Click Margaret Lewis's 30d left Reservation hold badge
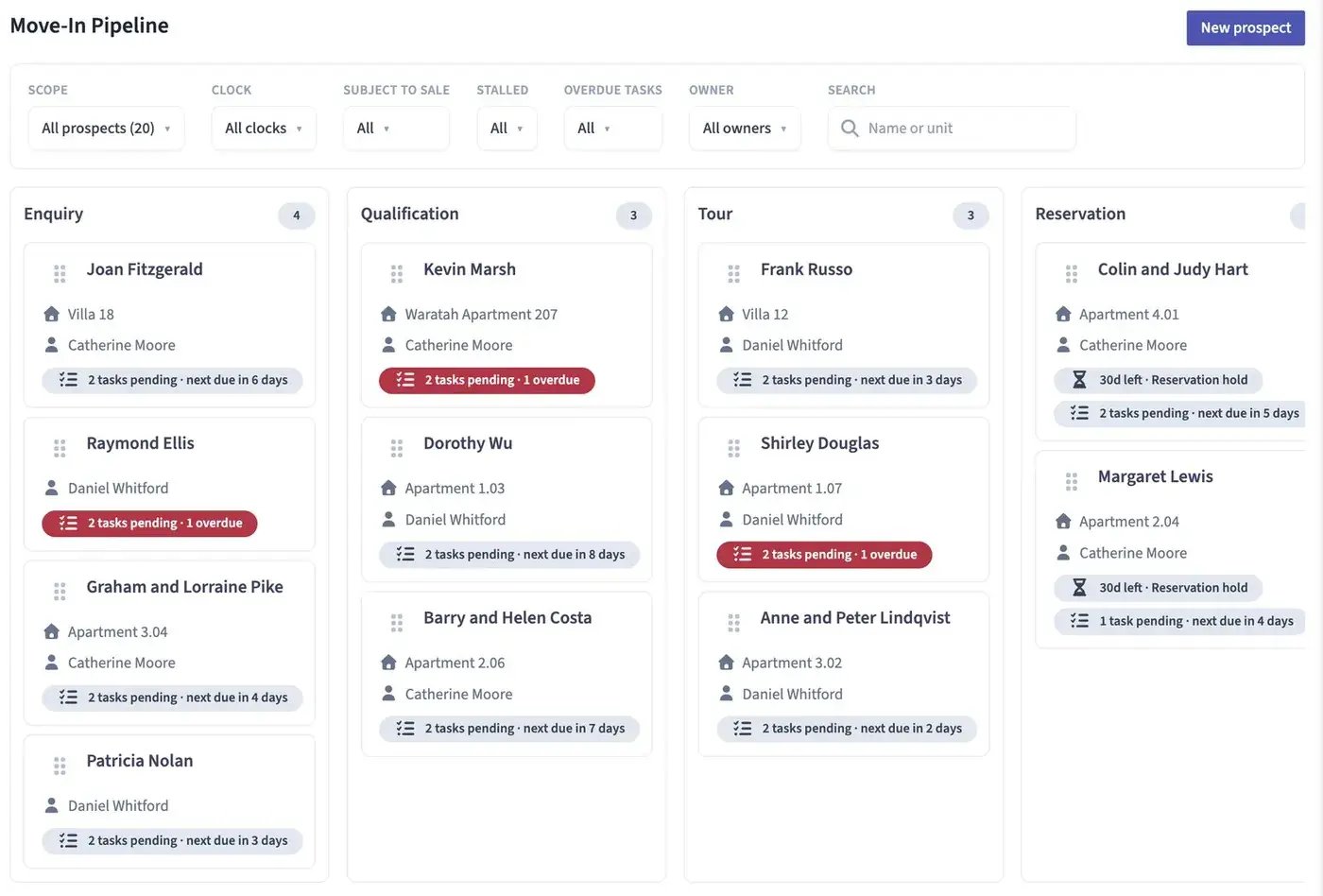Screen dimensions: 1323x896 (x=1159, y=588)
